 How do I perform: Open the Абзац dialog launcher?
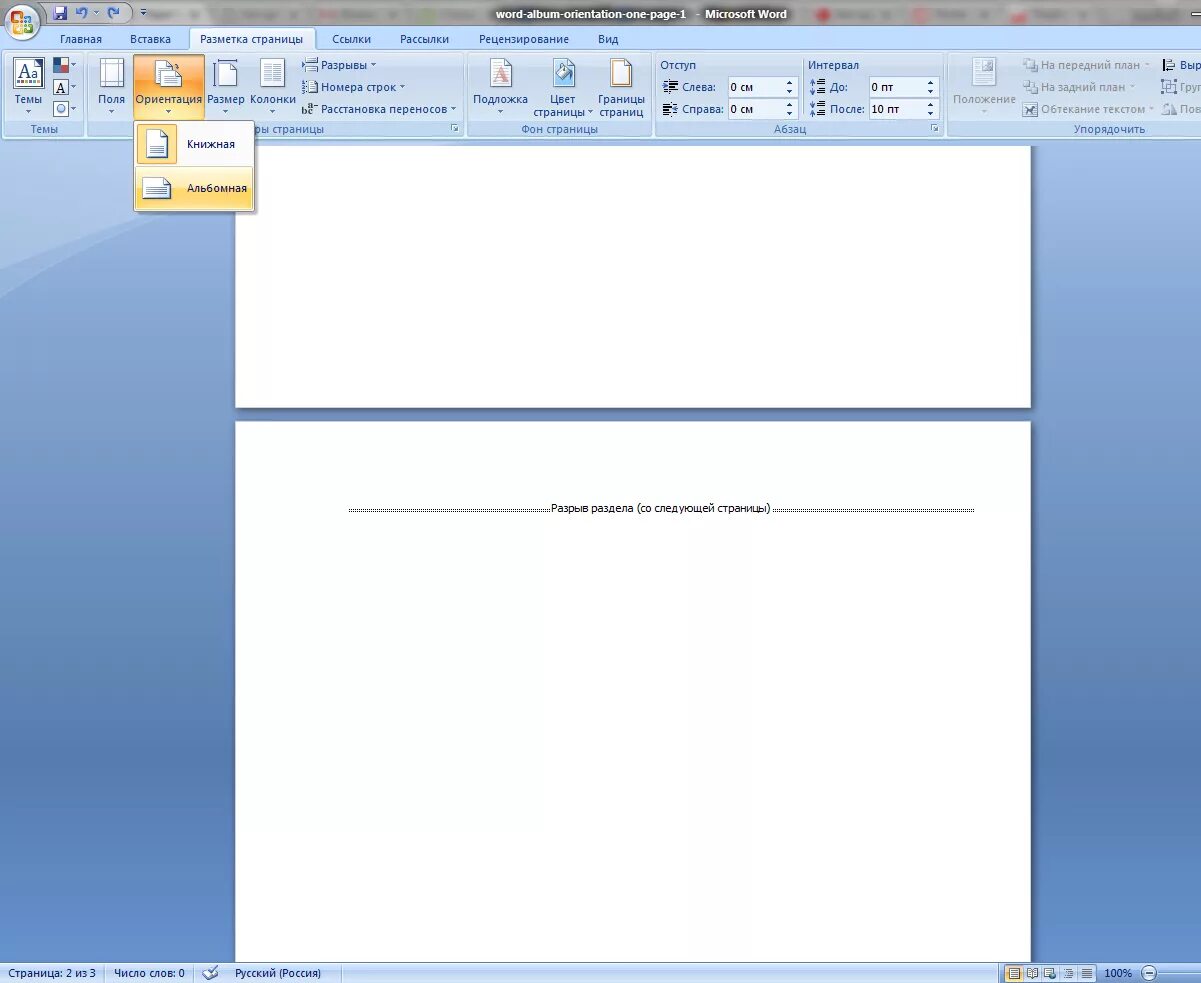click(935, 129)
